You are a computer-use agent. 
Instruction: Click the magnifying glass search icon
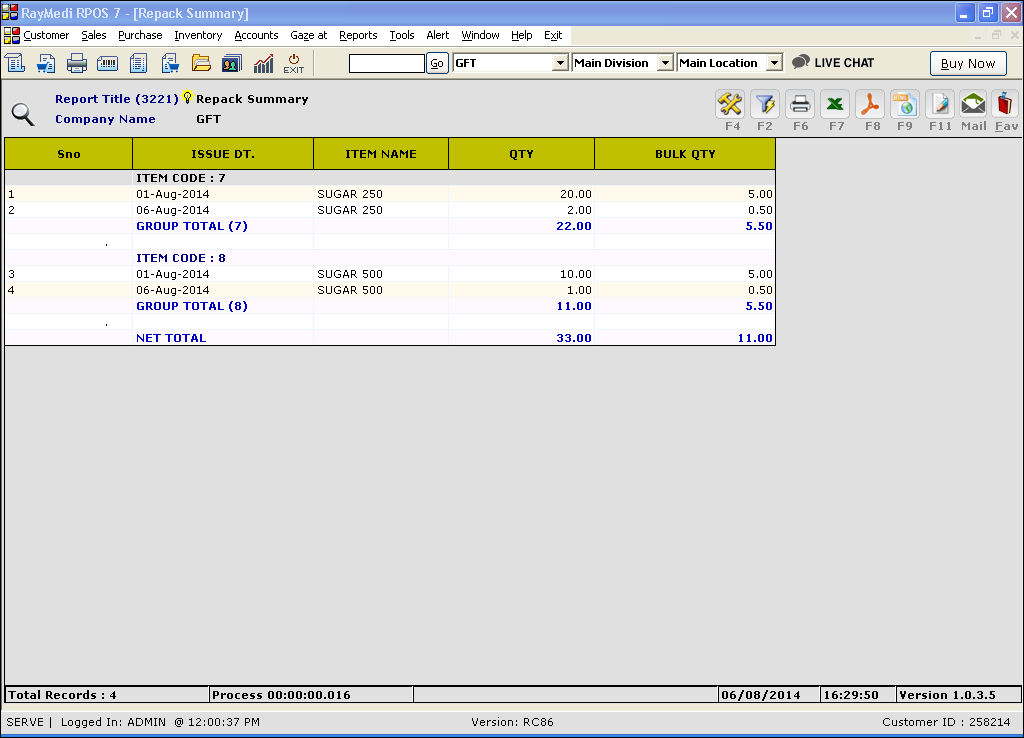(x=22, y=114)
